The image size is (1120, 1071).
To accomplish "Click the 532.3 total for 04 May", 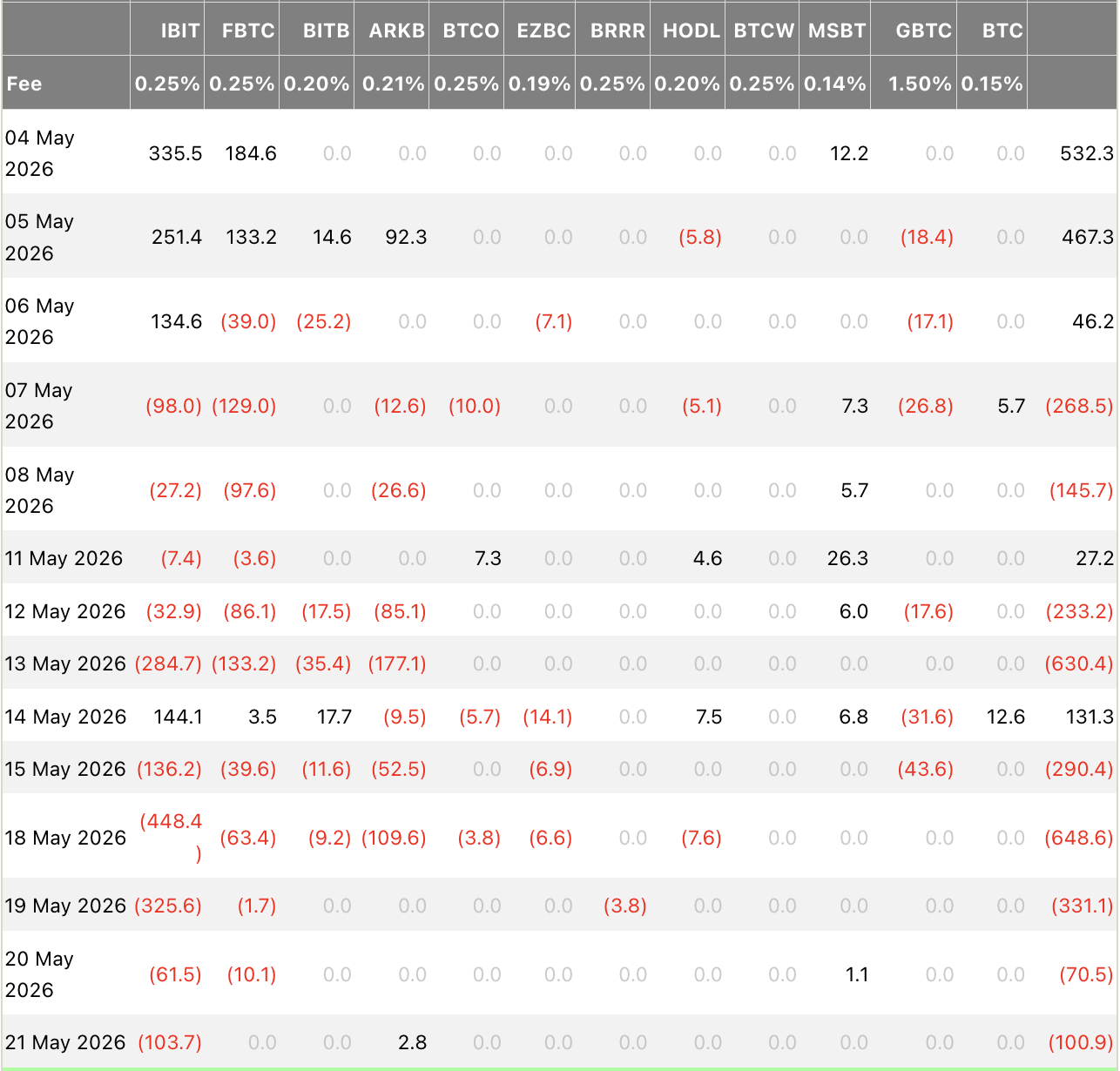I will [x=1087, y=153].
